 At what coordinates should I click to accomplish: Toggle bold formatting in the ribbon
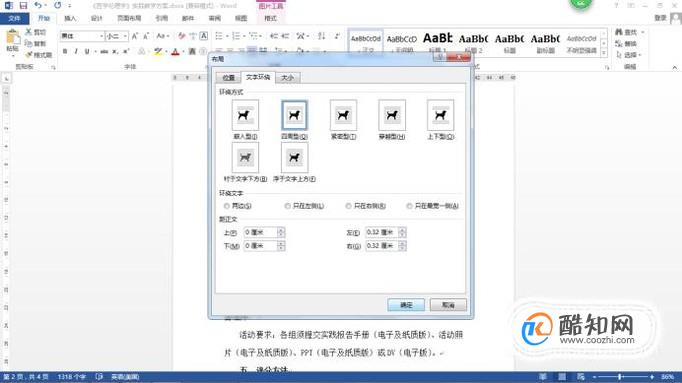click(65, 51)
